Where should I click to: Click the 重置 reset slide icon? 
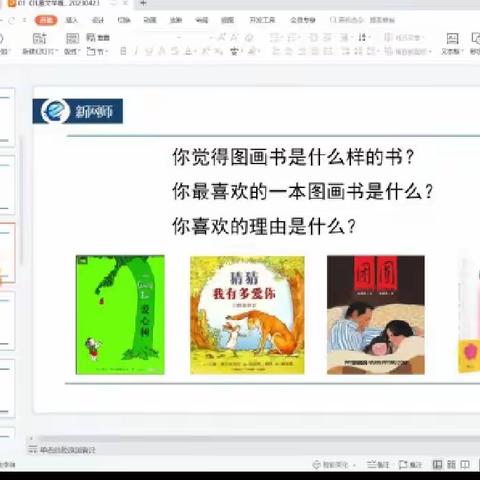coord(98,37)
